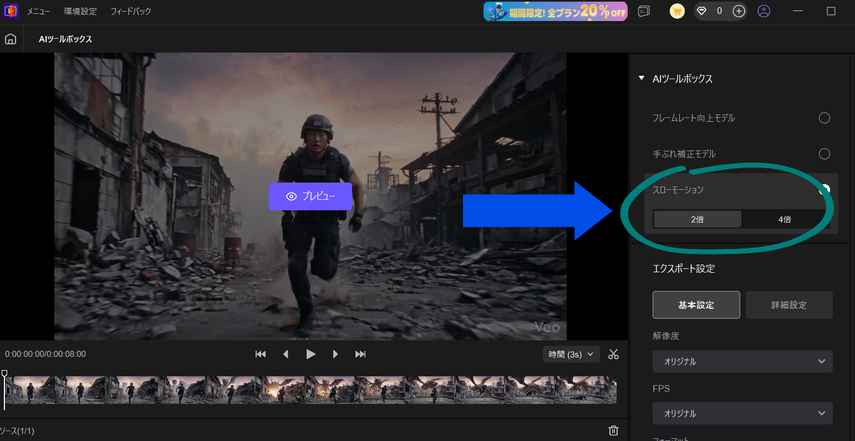Image resolution: width=855 pixels, height=441 pixels.
Task: Open the 環境設定 menu
Action: [x=80, y=11]
